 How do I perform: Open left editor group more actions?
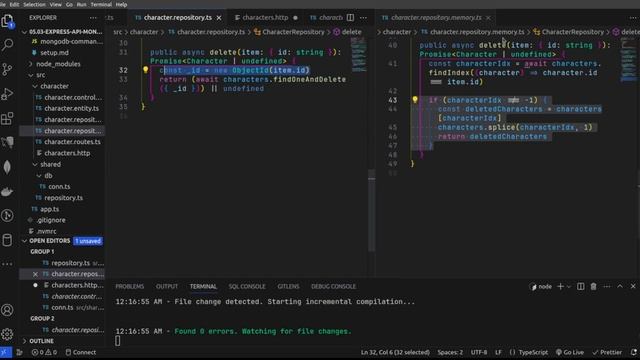click(x=363, y=18)
